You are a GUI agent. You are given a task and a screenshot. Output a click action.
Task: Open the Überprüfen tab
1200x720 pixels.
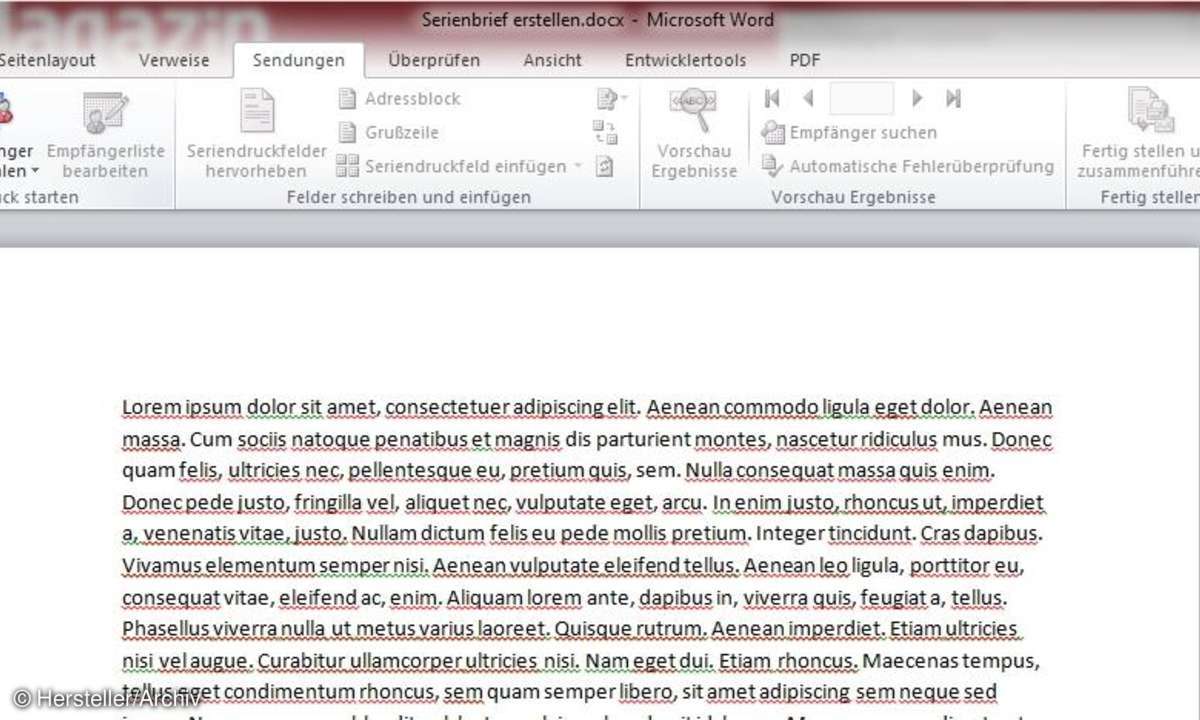click(434, 60)
